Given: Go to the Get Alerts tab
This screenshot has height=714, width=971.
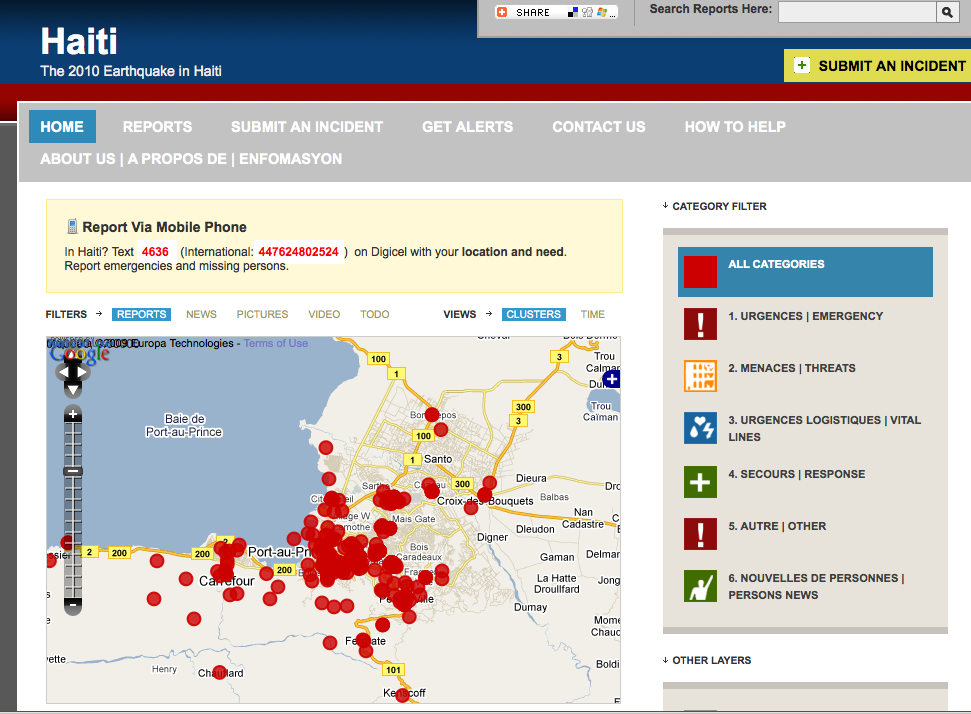Looking at the screenshot, I should [467, 127].
